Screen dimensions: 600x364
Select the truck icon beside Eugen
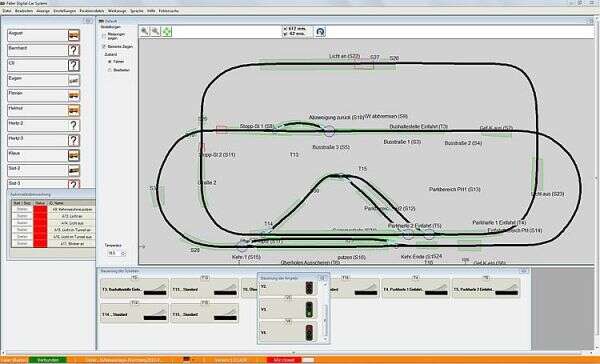74,80
